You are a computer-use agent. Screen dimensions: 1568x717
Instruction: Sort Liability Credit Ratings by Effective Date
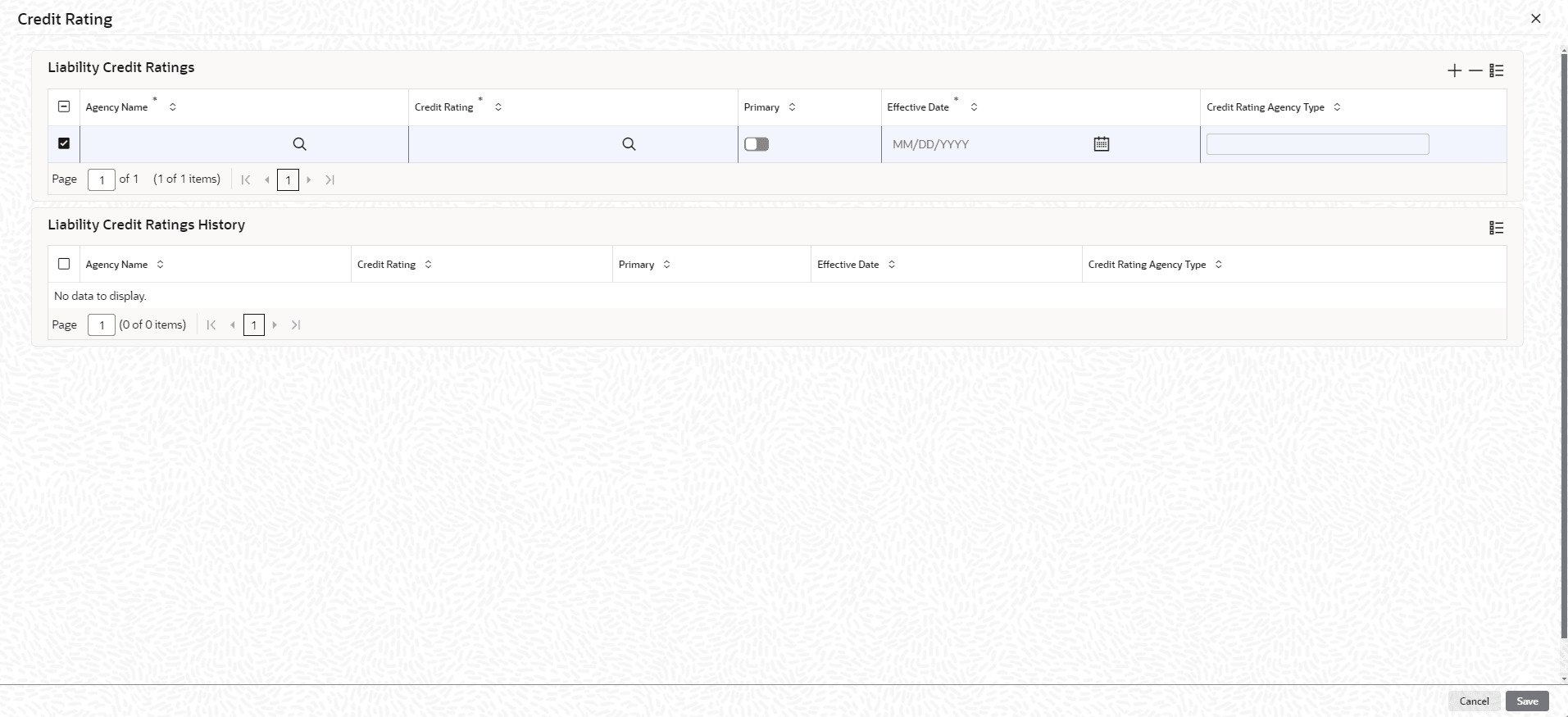coord(974,107)
